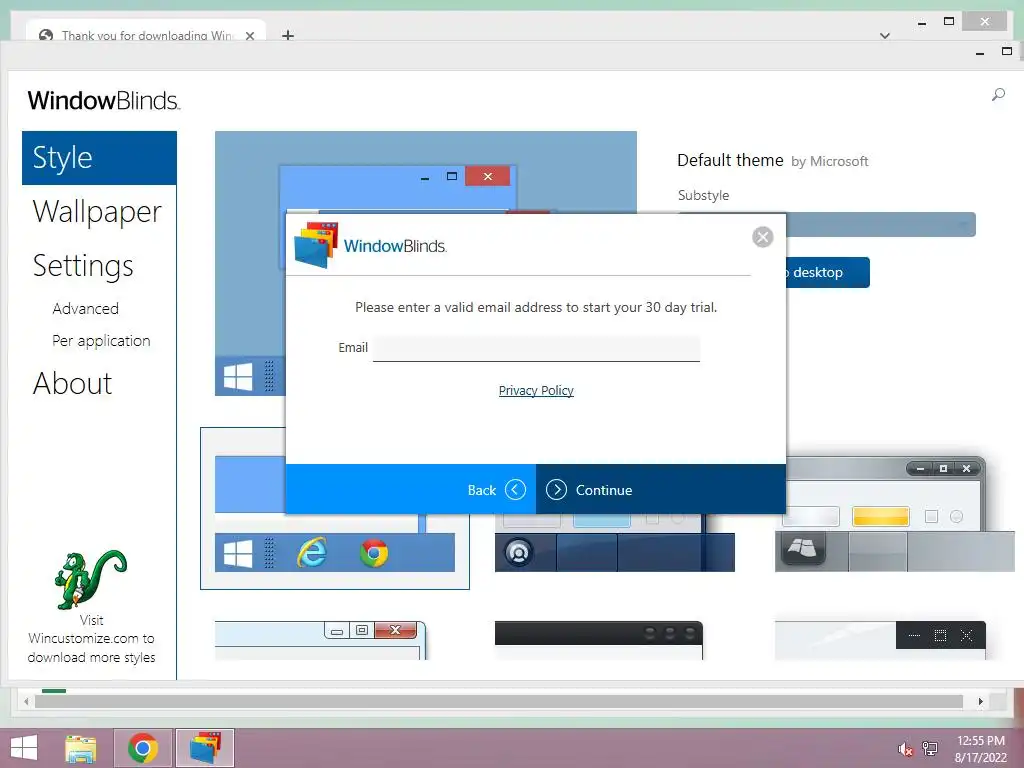Open the Windows Start button
The height and width of the screenshot is (768, 1024).
coord(24,748)
